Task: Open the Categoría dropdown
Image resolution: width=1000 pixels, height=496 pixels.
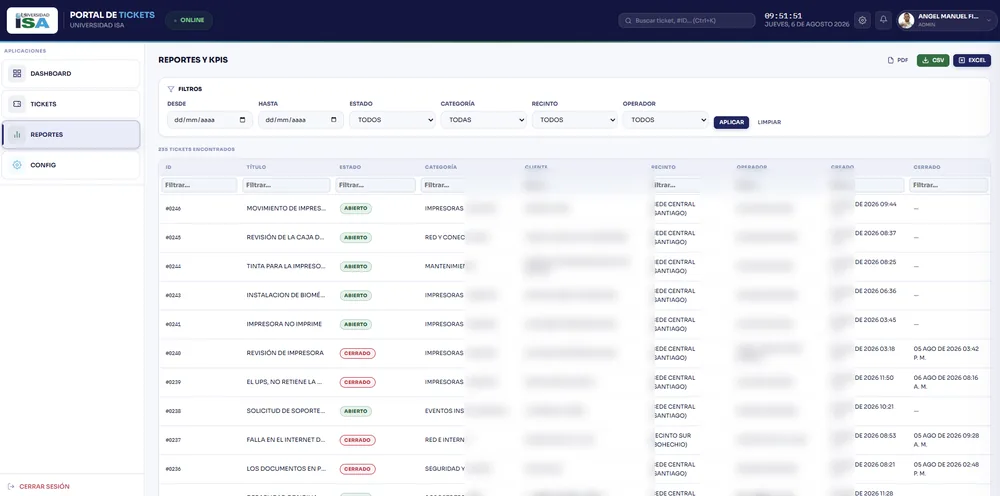Action: tap(483, 120)
